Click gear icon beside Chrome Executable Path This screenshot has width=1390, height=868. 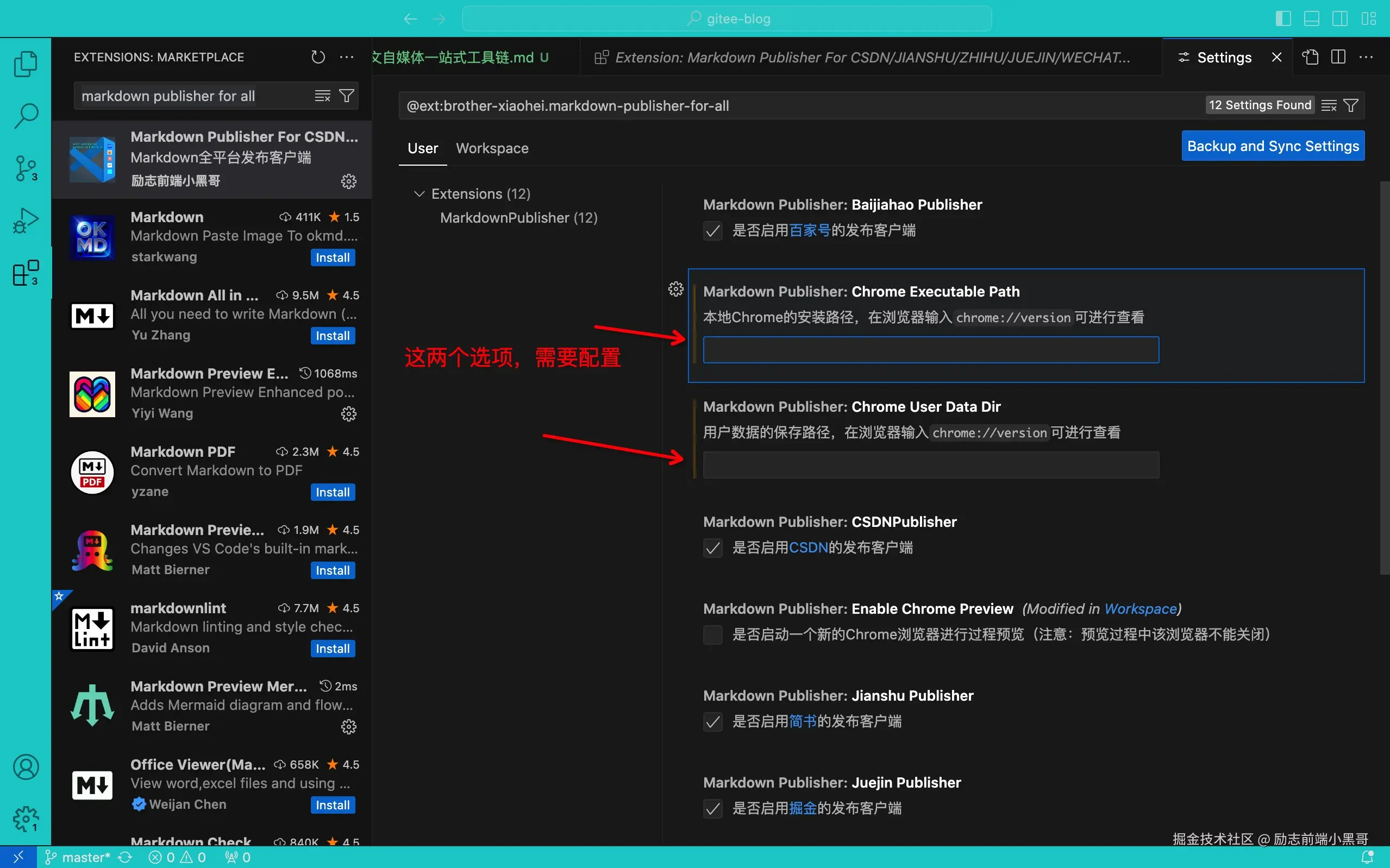[676, 289]
